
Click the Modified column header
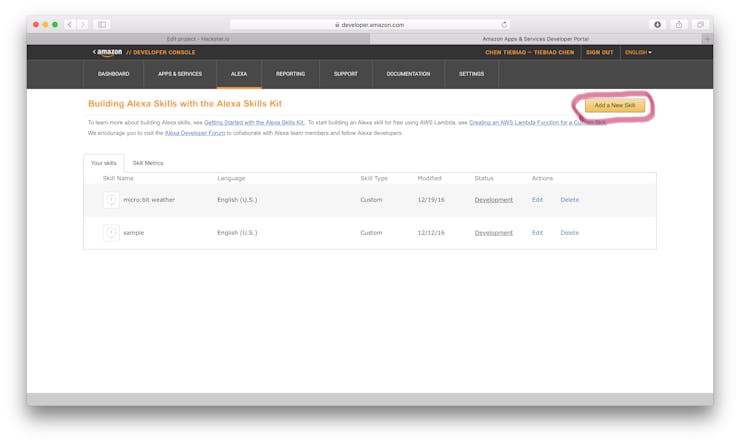[429, 178]
